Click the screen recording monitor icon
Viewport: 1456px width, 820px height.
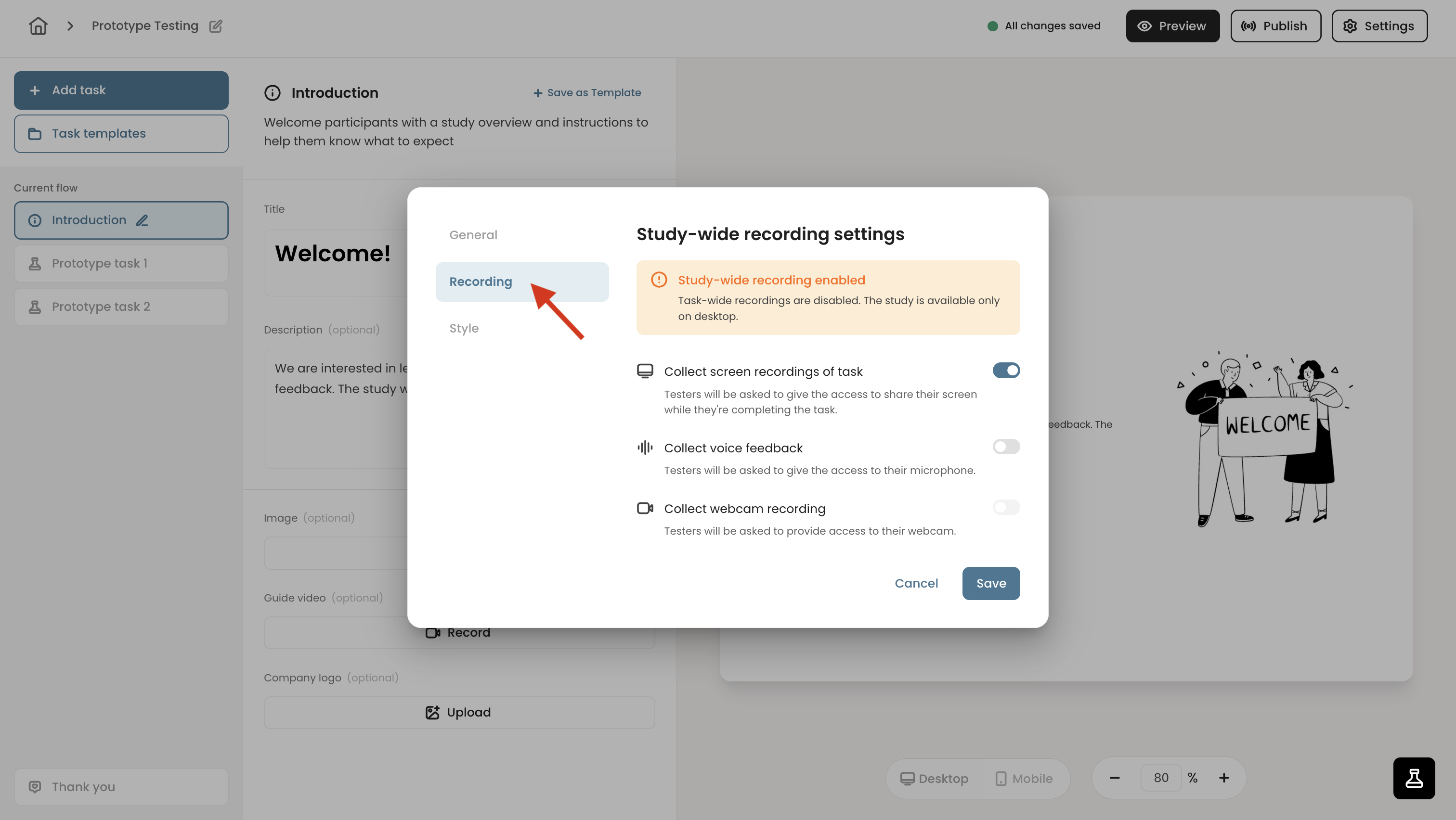pos(645,371)
